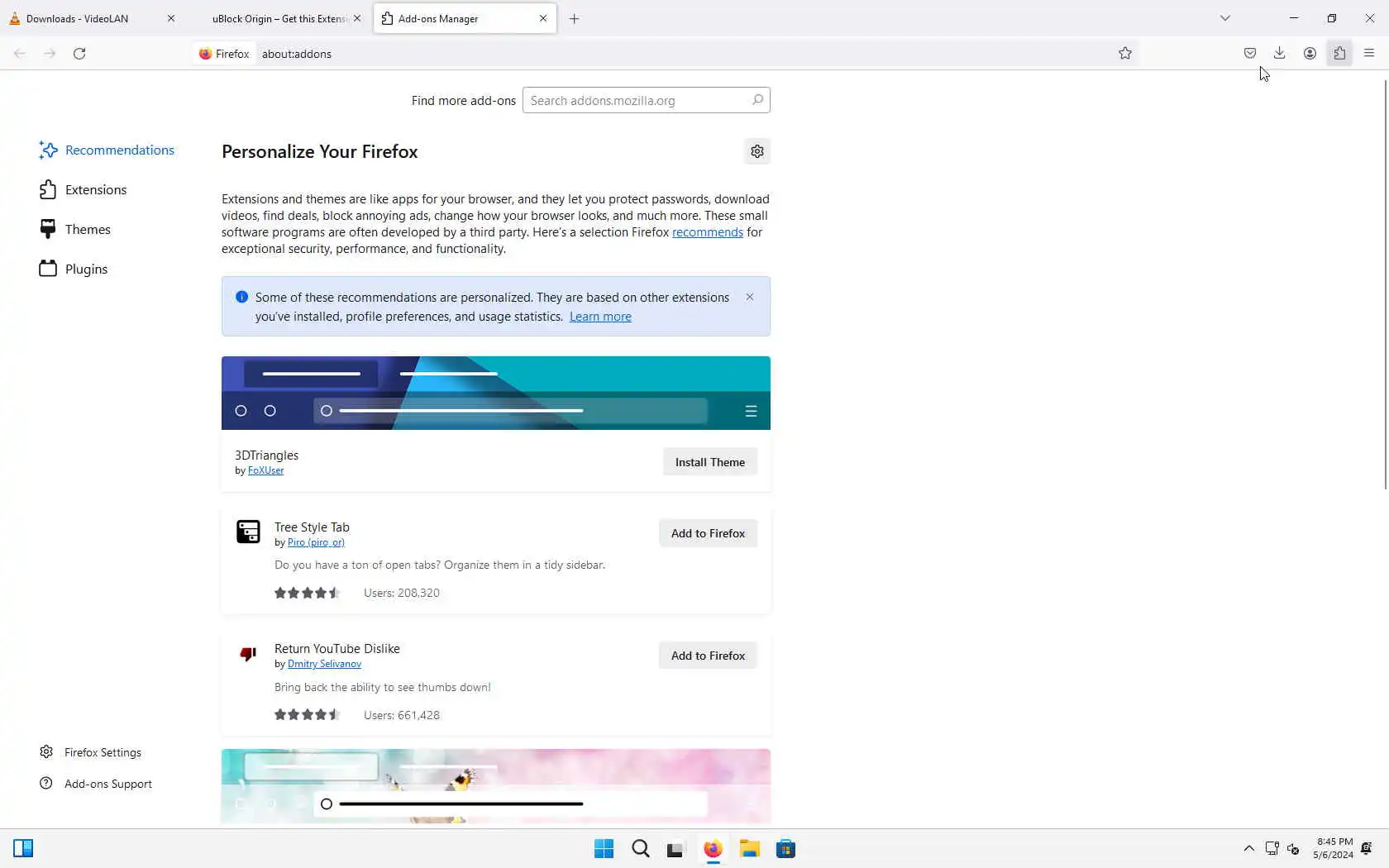Open the 'Learn more' link

pos(600,317)
